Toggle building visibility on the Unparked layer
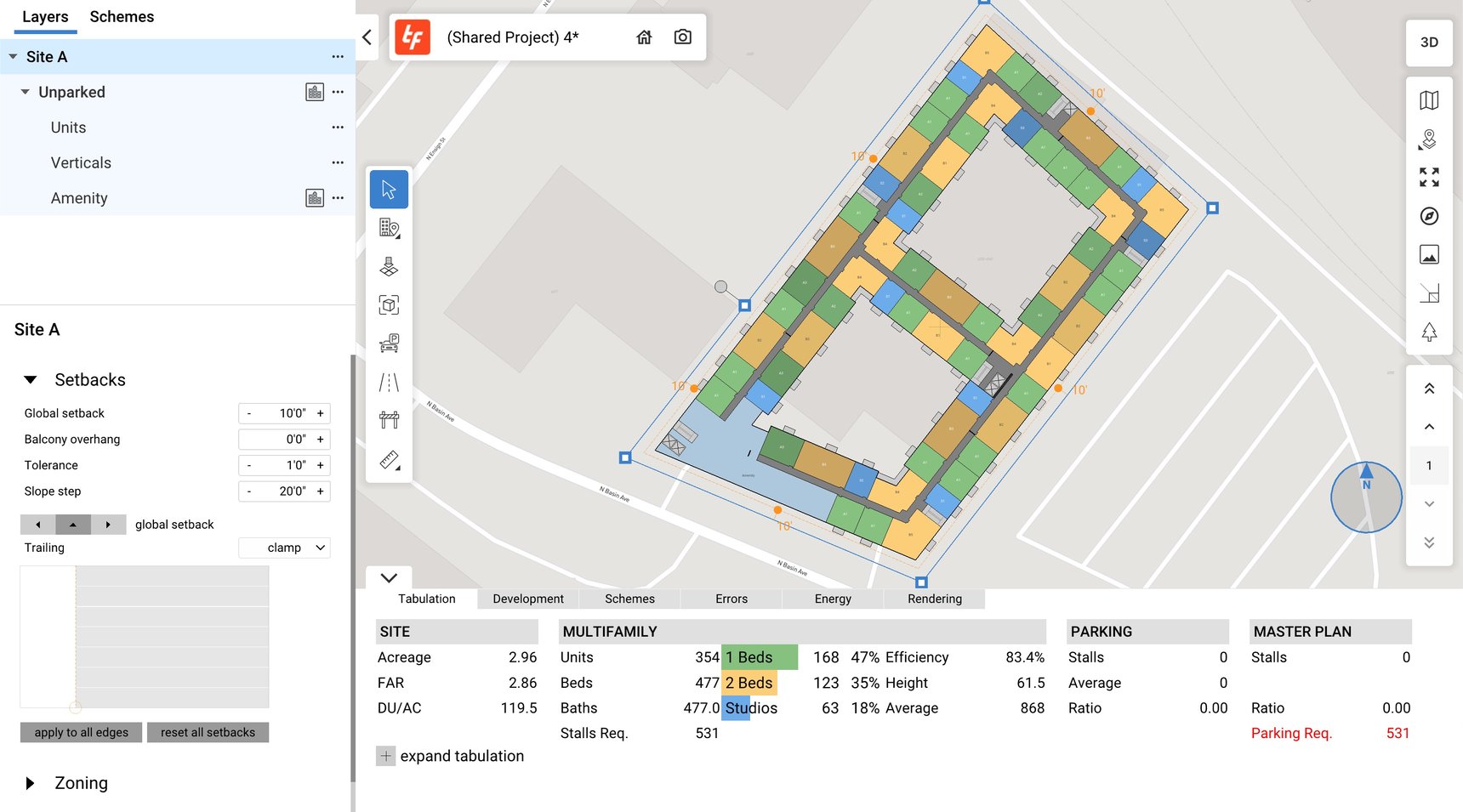 pos(315,92)
